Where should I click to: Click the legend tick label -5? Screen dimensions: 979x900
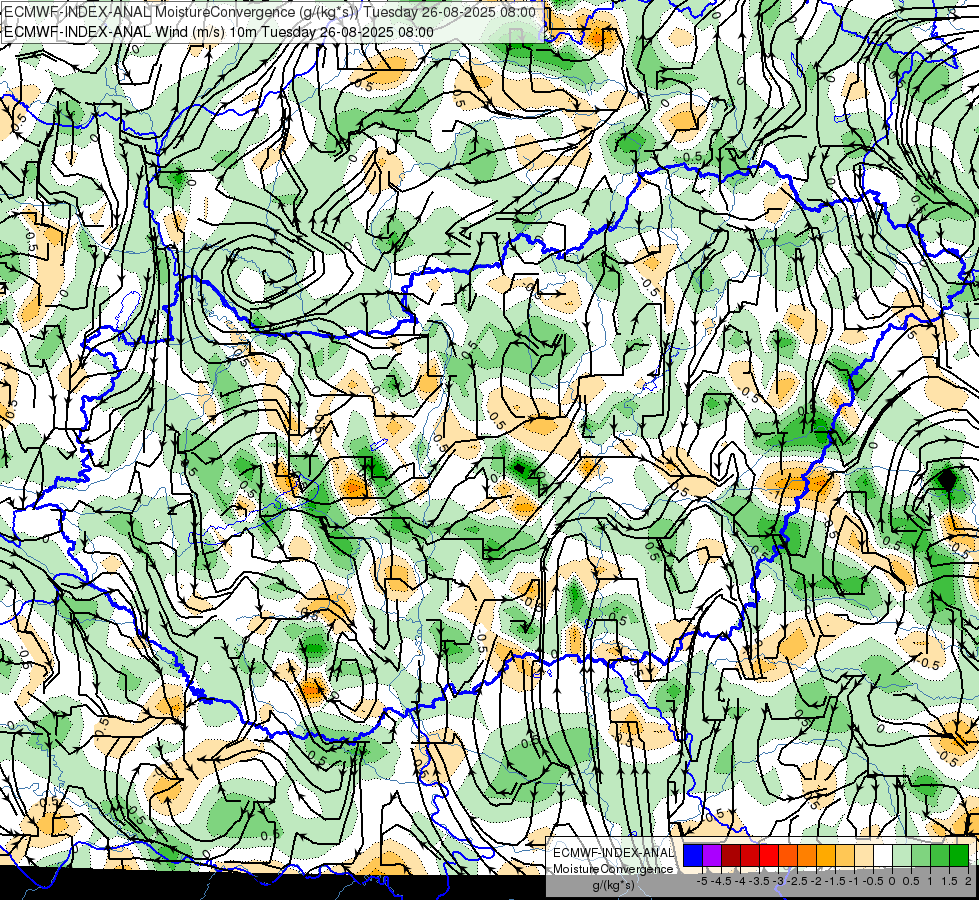tap(702, 881)
